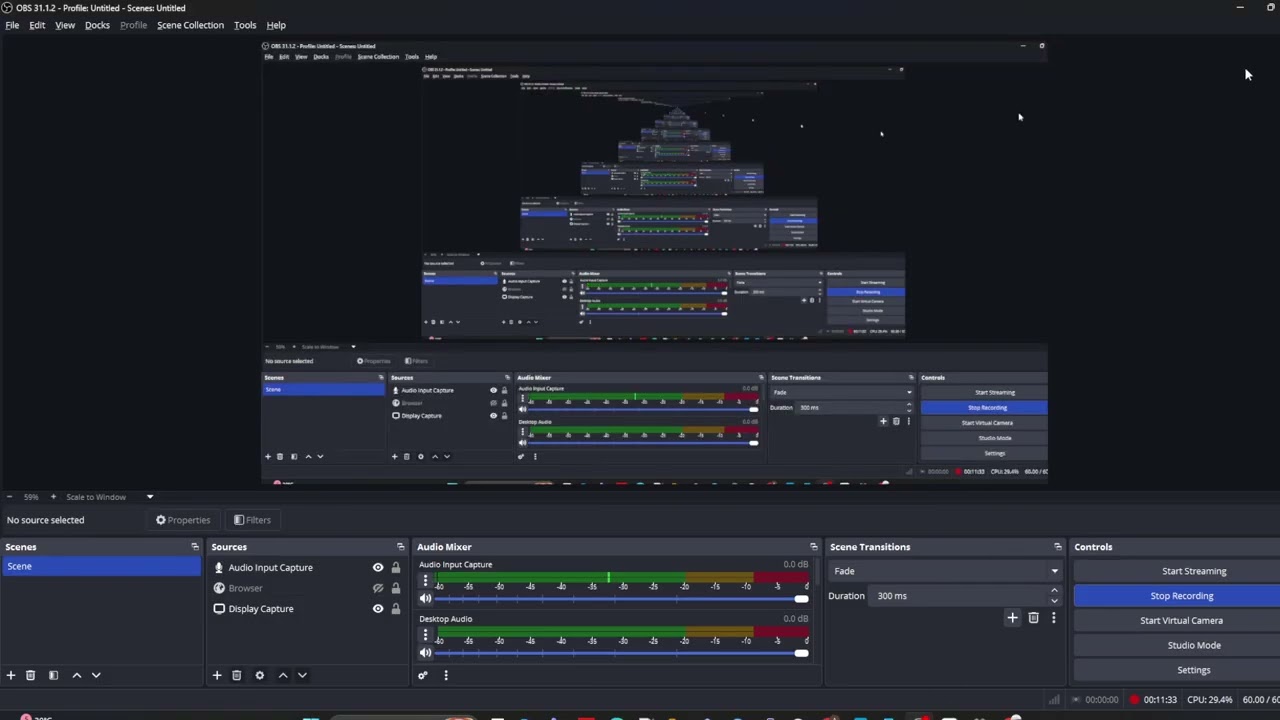Open advanced audio properties gears icon
The height and width of the screenshot is (720, 1280).
coord(423,675)
